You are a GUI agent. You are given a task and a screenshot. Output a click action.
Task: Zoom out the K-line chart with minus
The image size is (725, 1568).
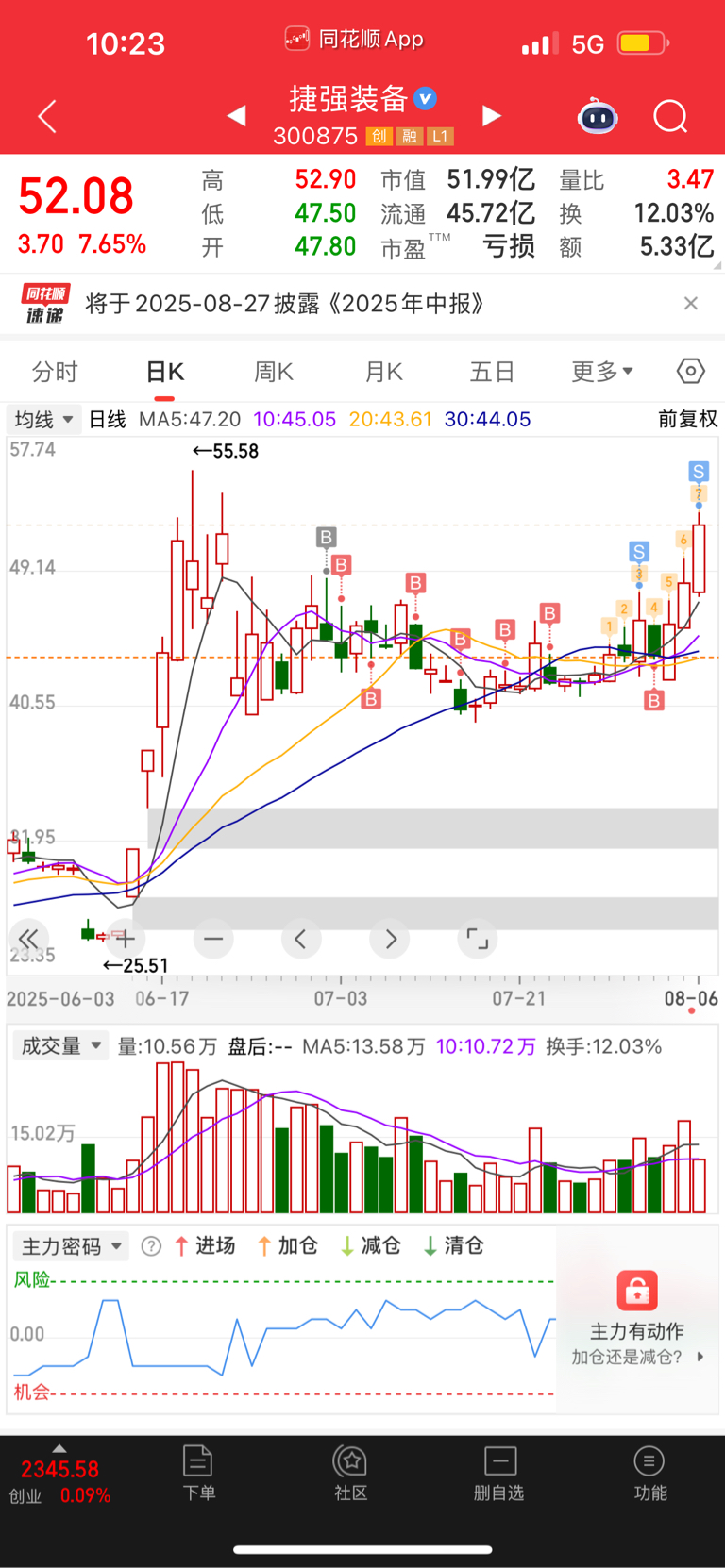point(213,939)
